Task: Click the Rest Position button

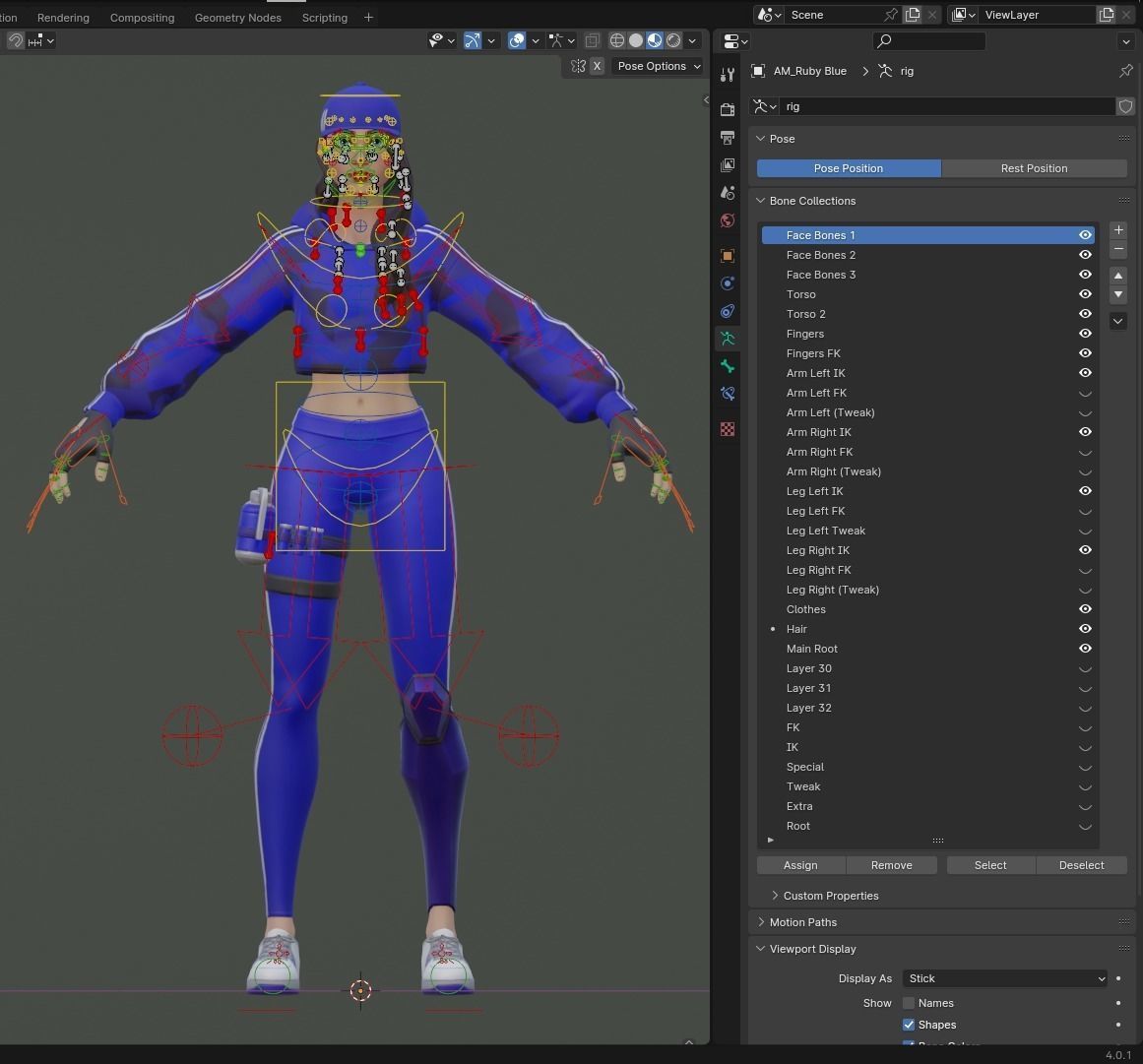Action: click(x=1034, y=168)
